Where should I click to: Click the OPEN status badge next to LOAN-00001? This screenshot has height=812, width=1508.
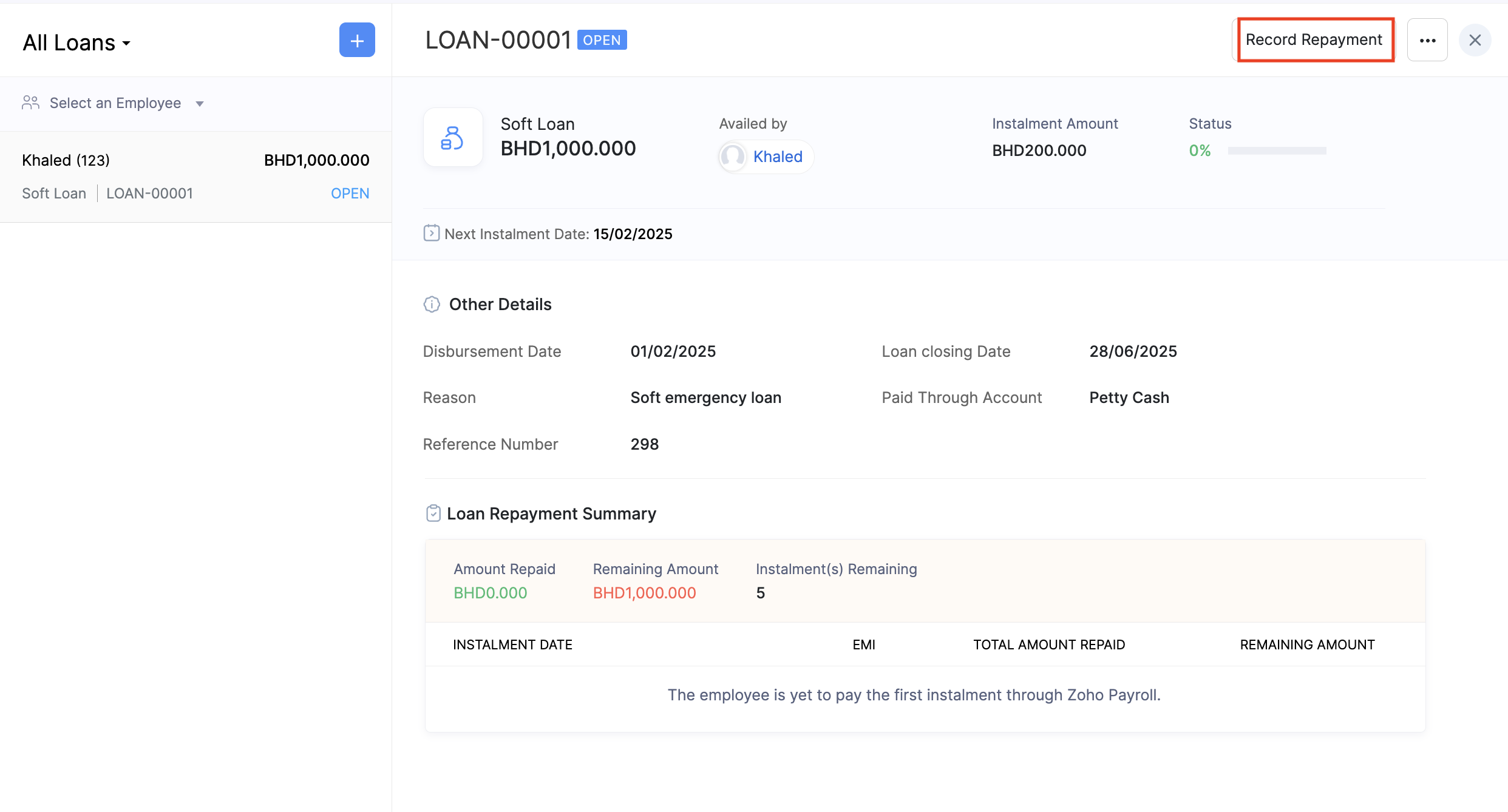602,39
